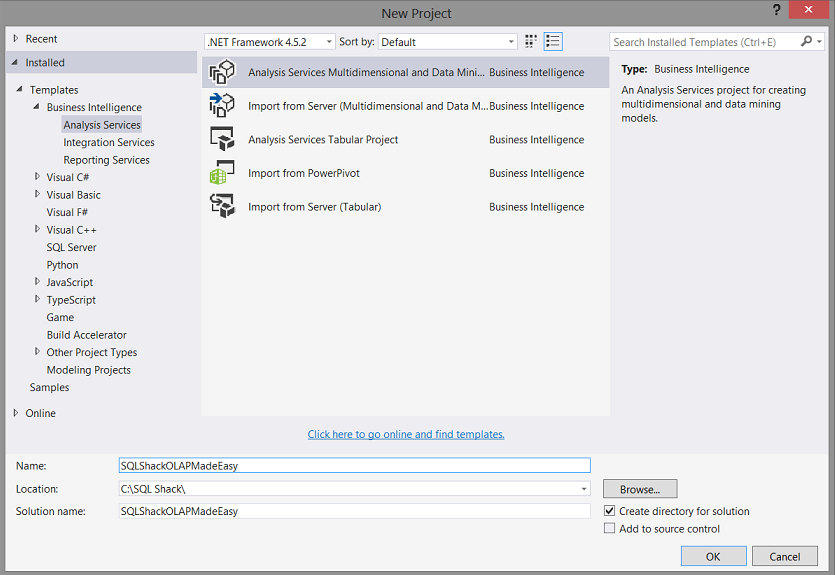835x575 pixels.
Task: Open search options dropdown arrow
Action: [819, 42]
